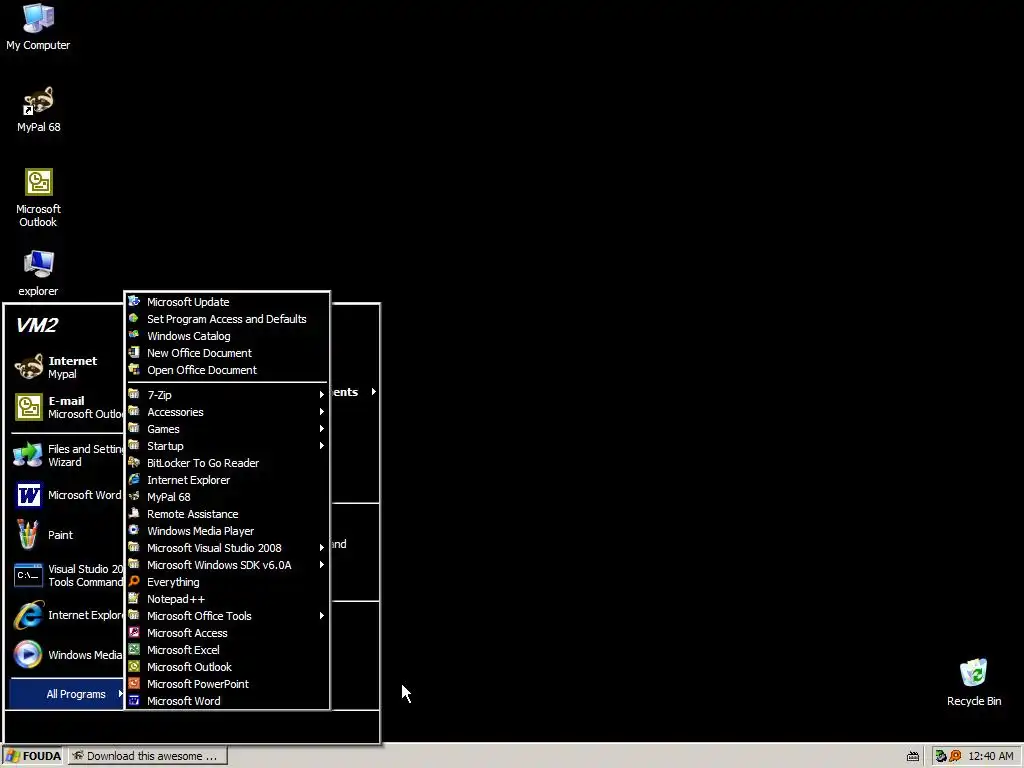This screenshot has height=768, width=1024.
Task: Click the Notepad++ icon
Action: pyautogui.click(x=134, y=598)
